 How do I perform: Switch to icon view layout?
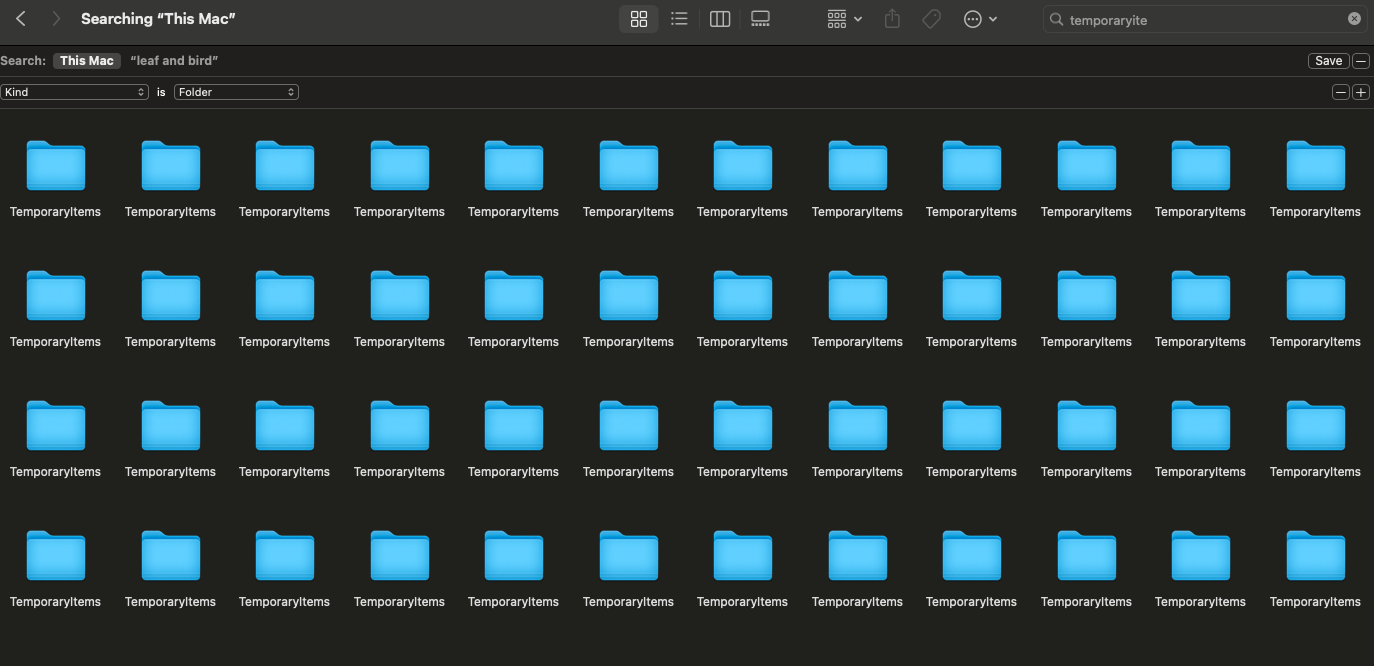pos(639,18)
